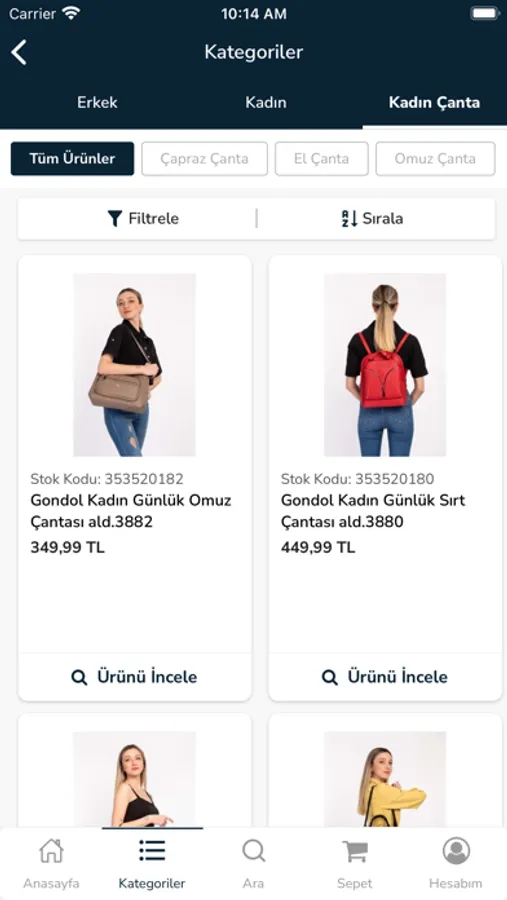This screenshot has height=900, width=507.
Task: Click the Sırala A-Z sort icon
Action: coord(349,219)
